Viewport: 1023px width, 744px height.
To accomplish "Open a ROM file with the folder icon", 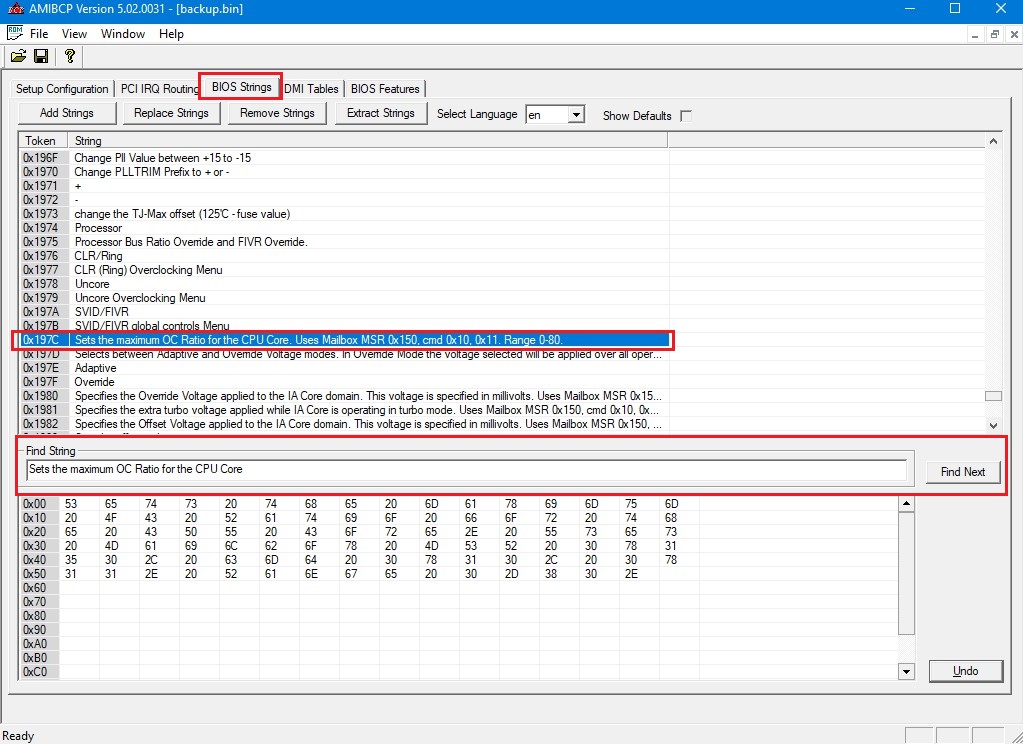I will [x=19, y=56].
